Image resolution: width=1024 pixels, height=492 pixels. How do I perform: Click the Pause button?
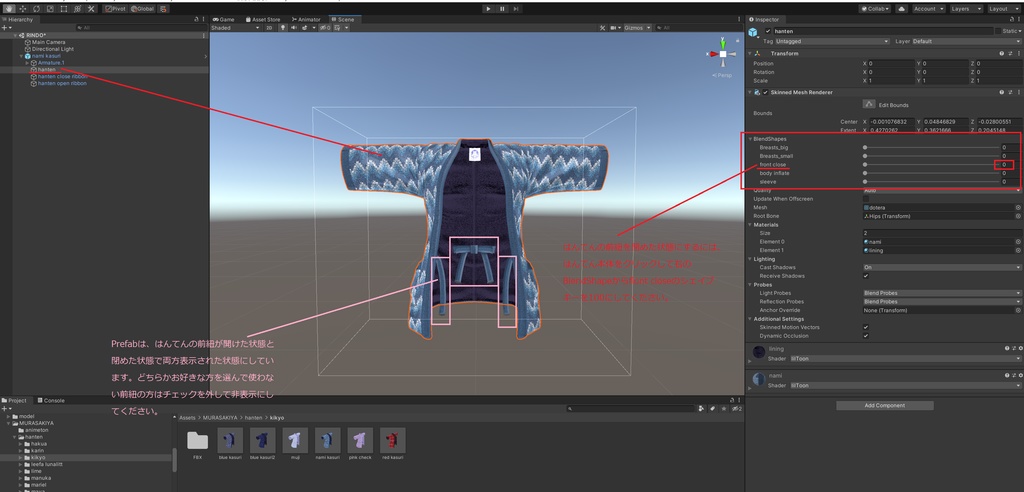[x=502, y=9]
